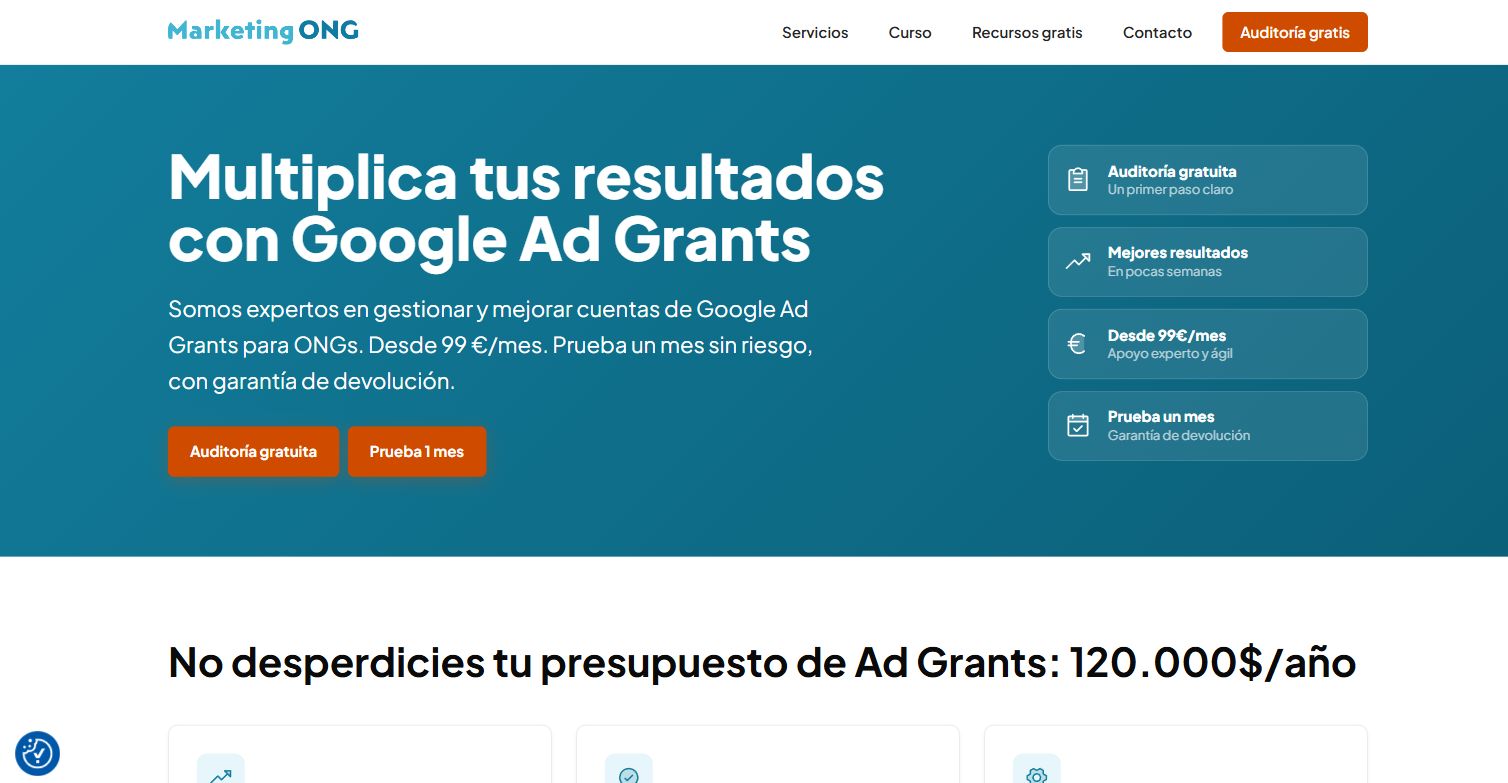Image resolution: width=1508 pixels, height=783 pixels.
Task: Click the 'Mejores resultados' card title
Action: click(x=1178, y=253)
